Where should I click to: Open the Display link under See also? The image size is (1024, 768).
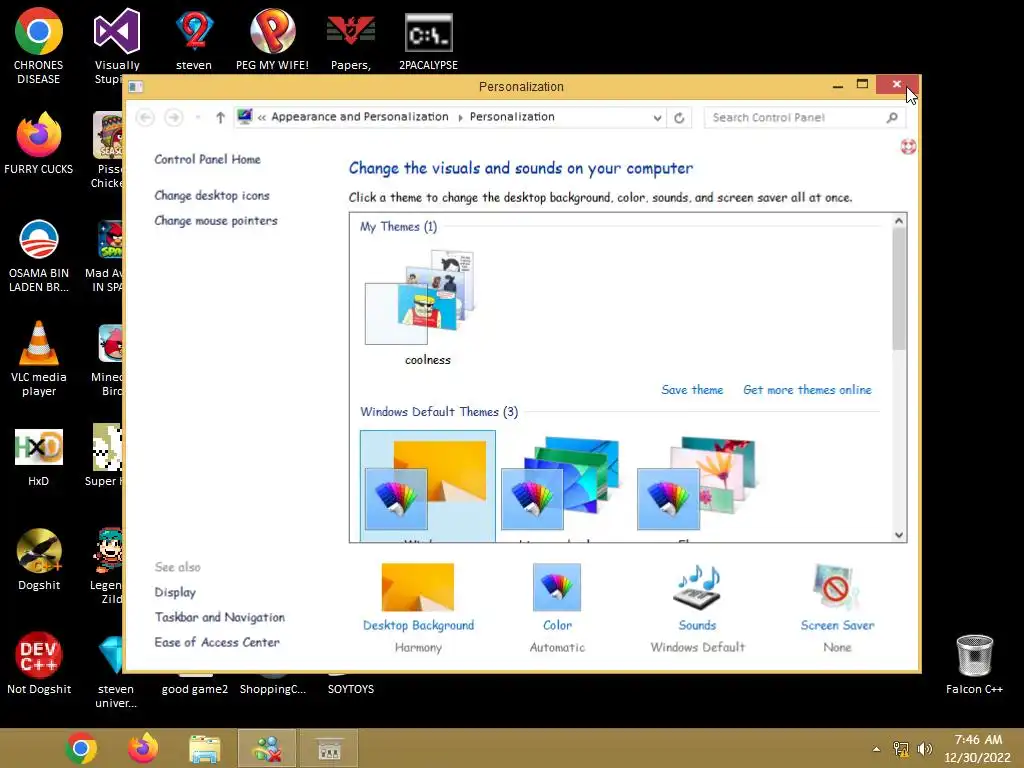[x=175, y=592]
